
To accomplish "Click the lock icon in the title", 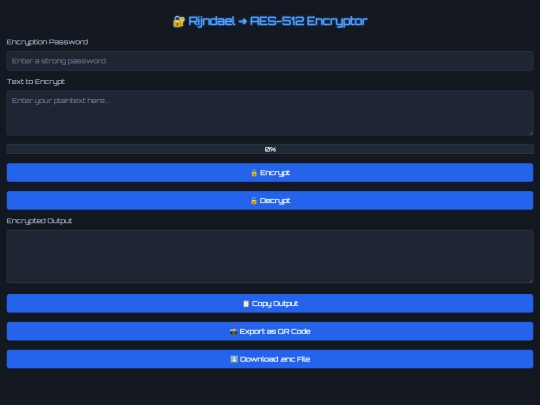I will pos(179,21).
